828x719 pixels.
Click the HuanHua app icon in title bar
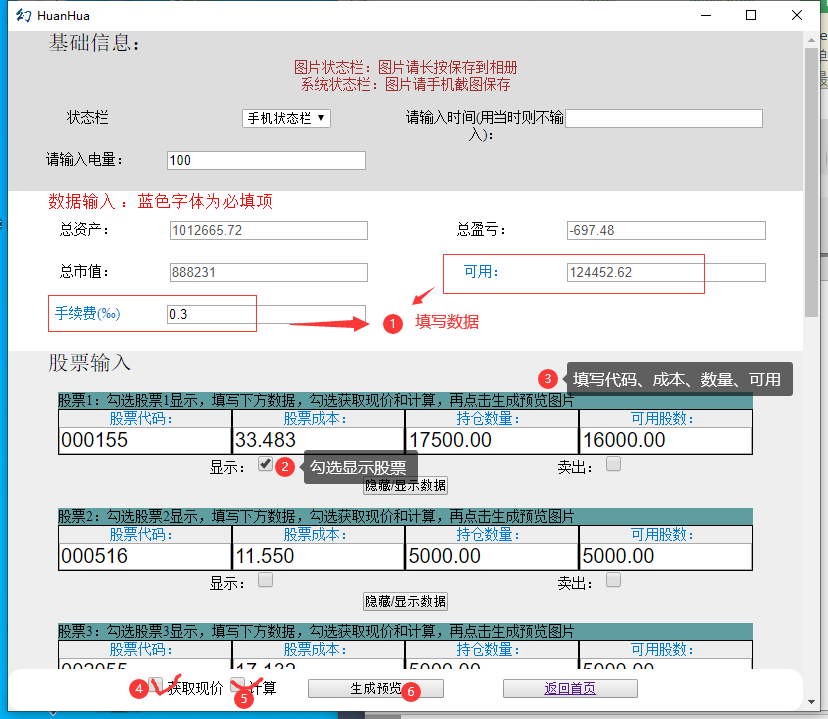pyautogui.click(x=23, y=15)
